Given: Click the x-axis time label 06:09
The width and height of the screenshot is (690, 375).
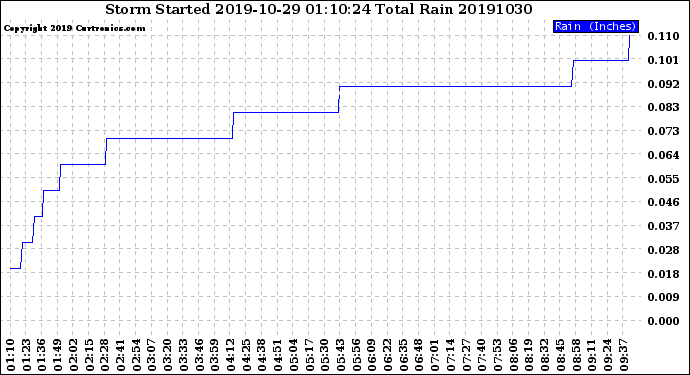Looking at the screenshot, I should point(372,355).
